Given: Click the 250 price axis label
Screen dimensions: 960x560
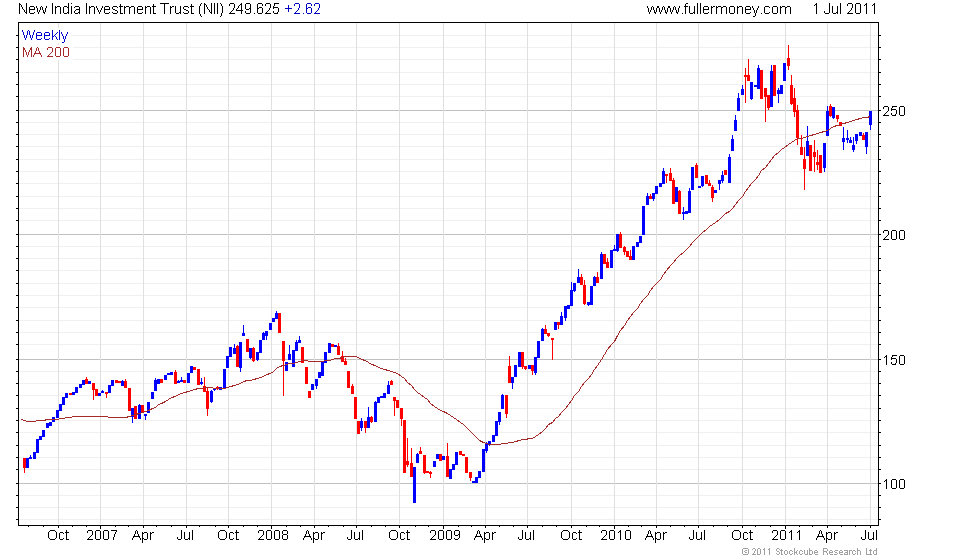Looking at the screenshot, I should 894,111.
